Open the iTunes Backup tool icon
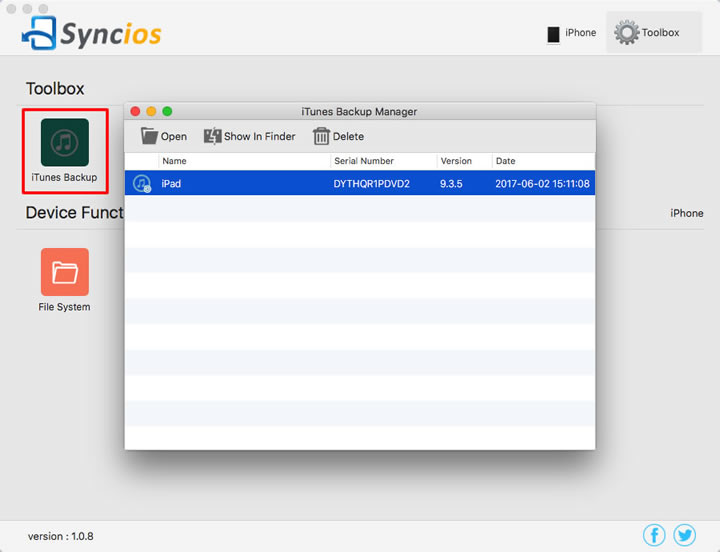Viewport: 720px width, 552px height. click(65, 142)
